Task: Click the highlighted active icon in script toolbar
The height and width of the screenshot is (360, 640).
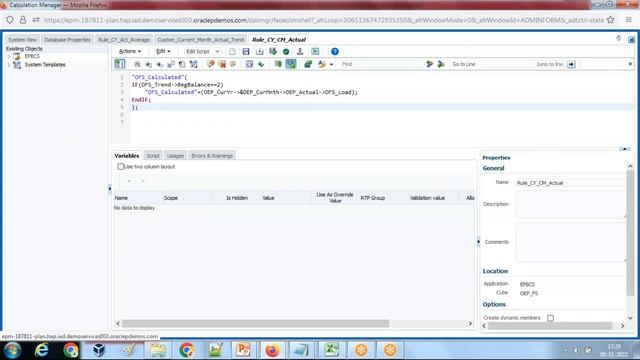Action: pos(291,64)
